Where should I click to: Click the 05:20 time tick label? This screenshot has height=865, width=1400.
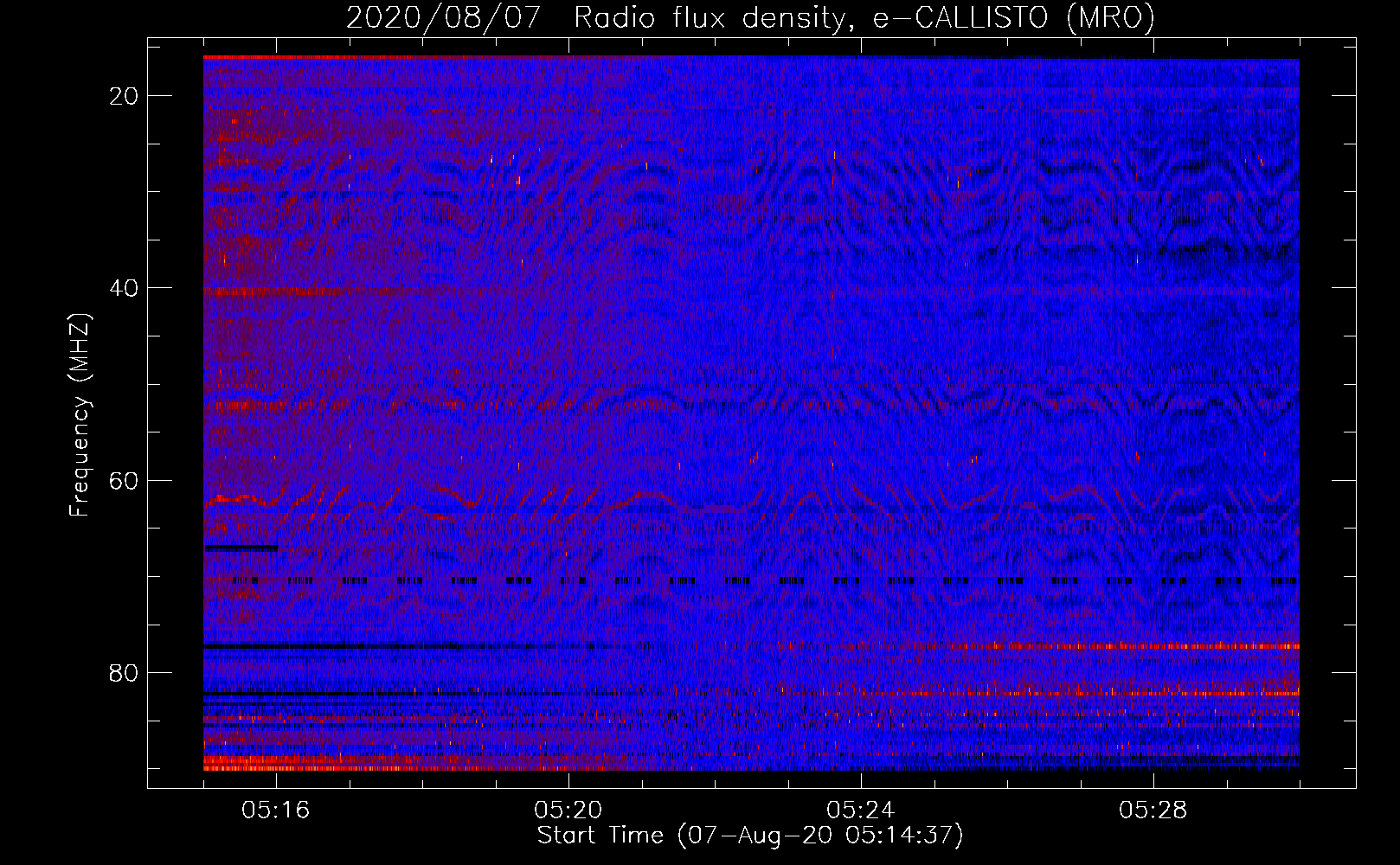point(568,811)
